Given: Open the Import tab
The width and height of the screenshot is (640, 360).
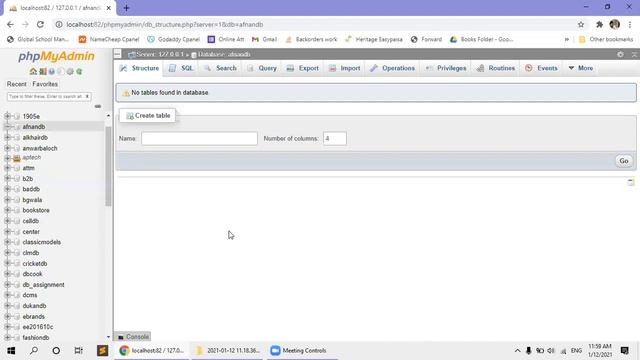Looking at the screenshot, I should point(344,68).
